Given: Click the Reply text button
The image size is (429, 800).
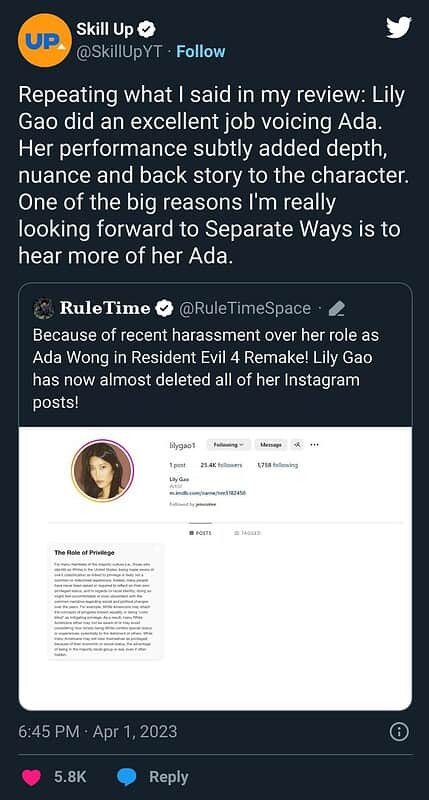Looking at the screenshot, I should coord(168,777).
